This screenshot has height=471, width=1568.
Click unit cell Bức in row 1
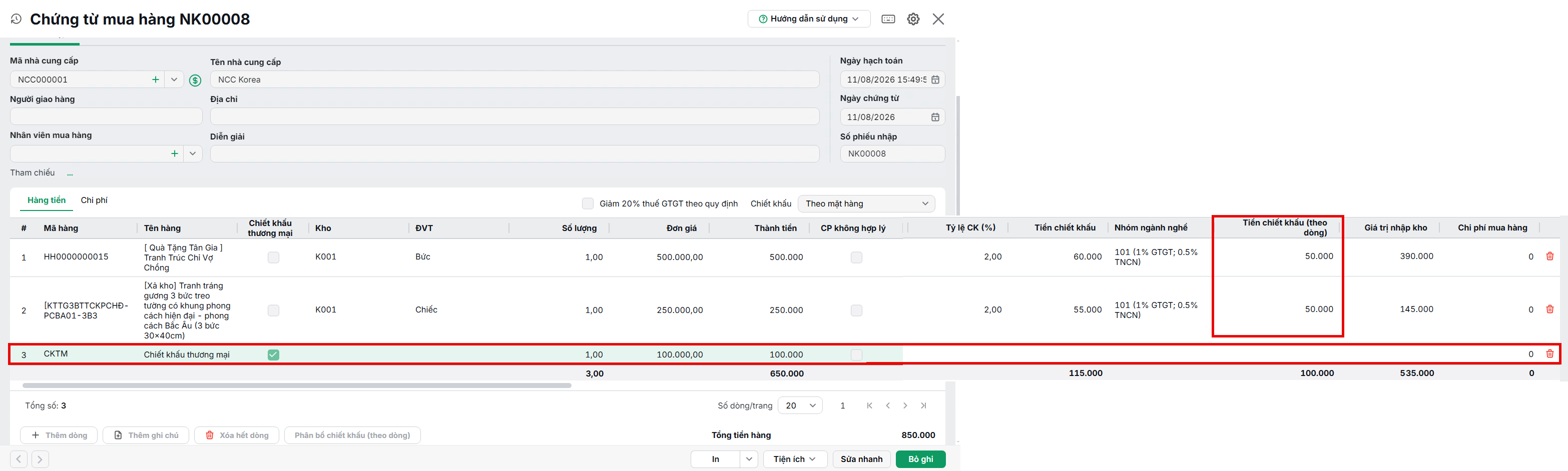click(x=423, y=256)
